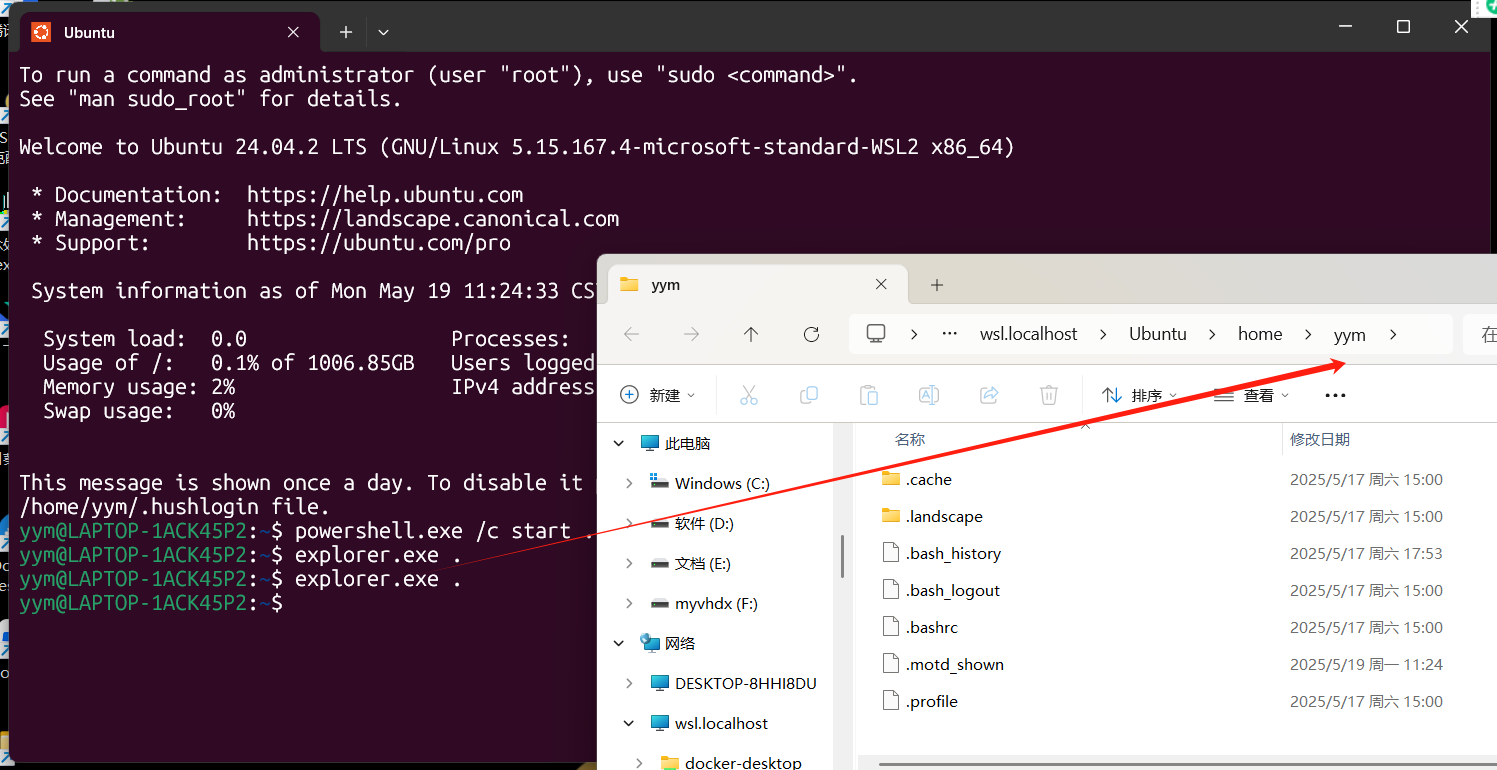Screen dimensions: 1497x770
Task: Select 网络 in navigation pane
Action: (680, 643)
